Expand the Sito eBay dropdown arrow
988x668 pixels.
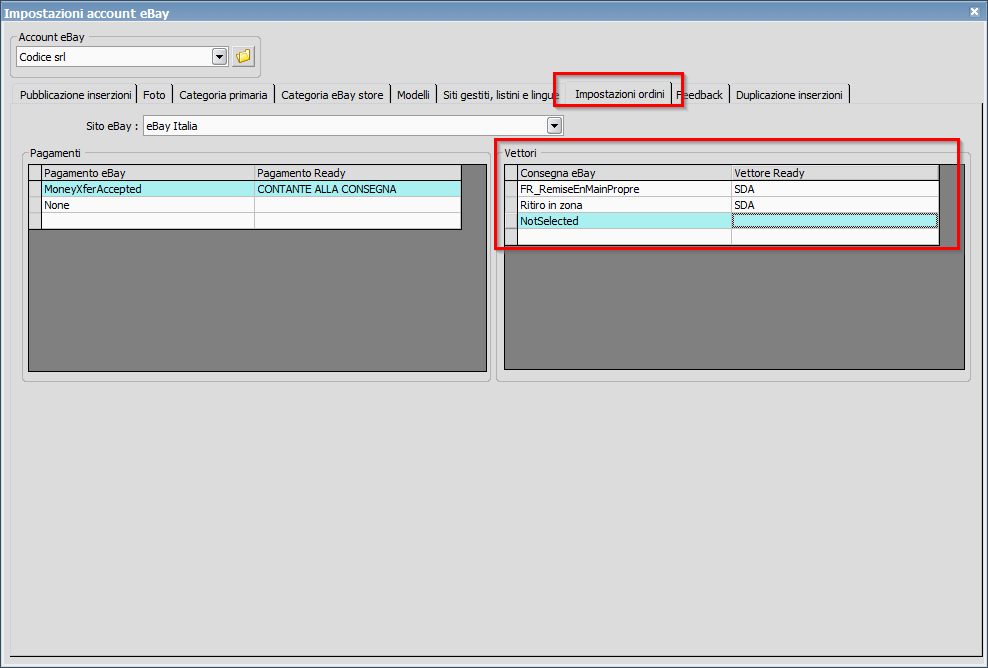(554, 126)
